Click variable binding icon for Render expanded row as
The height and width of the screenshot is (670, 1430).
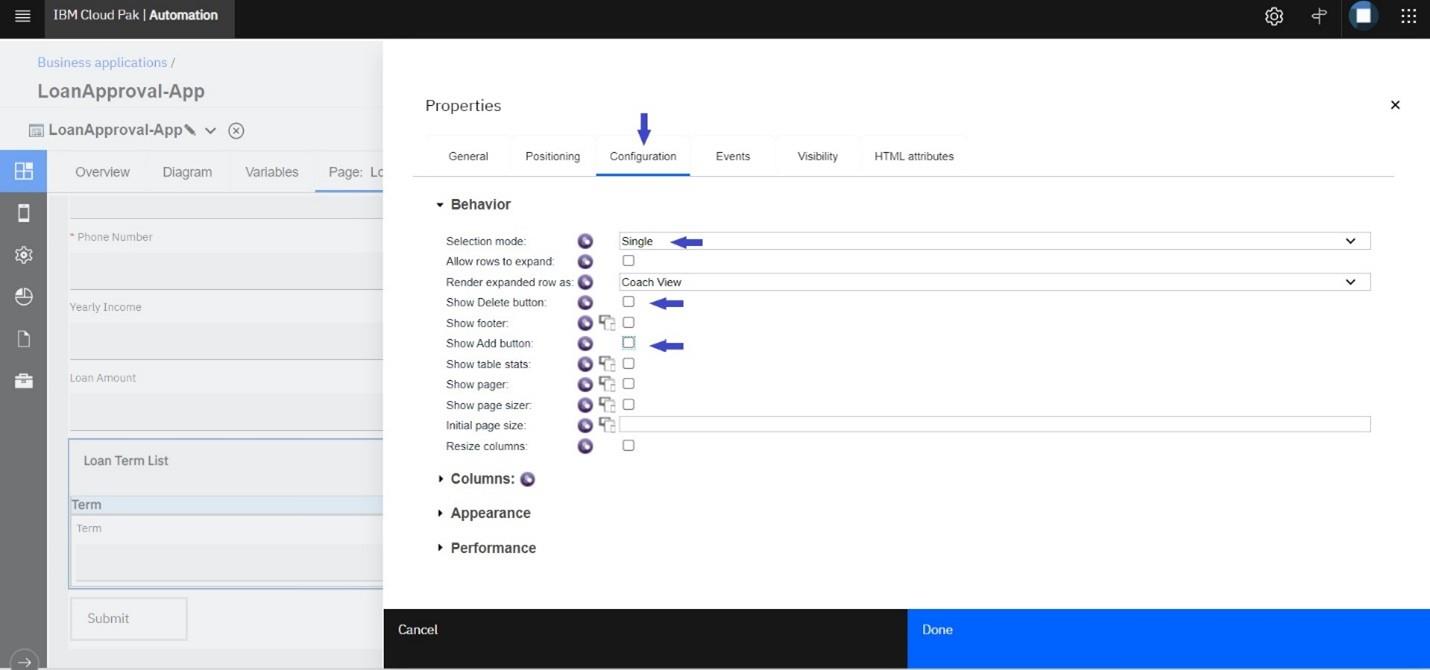585,282
